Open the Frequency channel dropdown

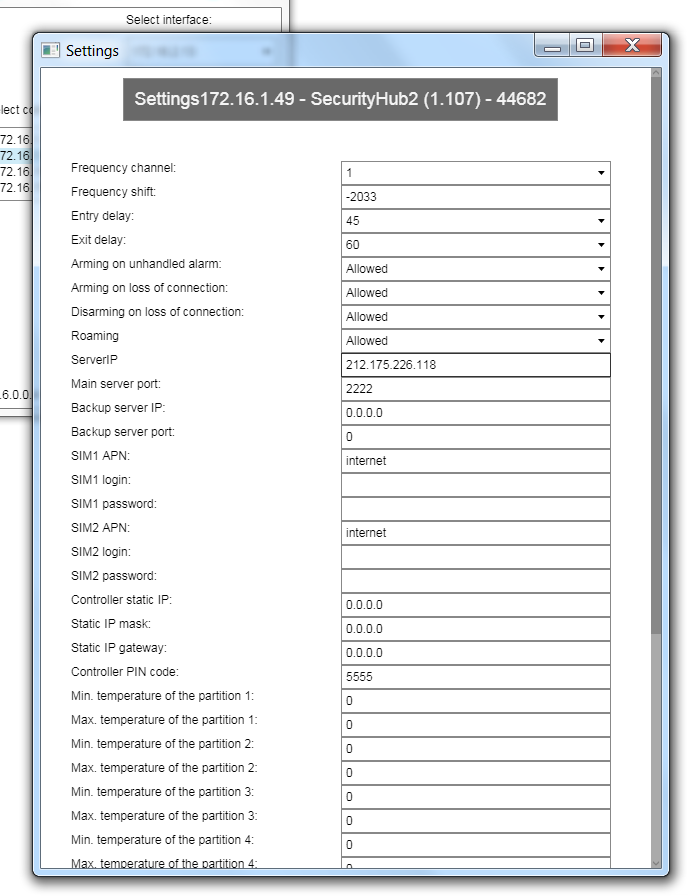point(475,173)
